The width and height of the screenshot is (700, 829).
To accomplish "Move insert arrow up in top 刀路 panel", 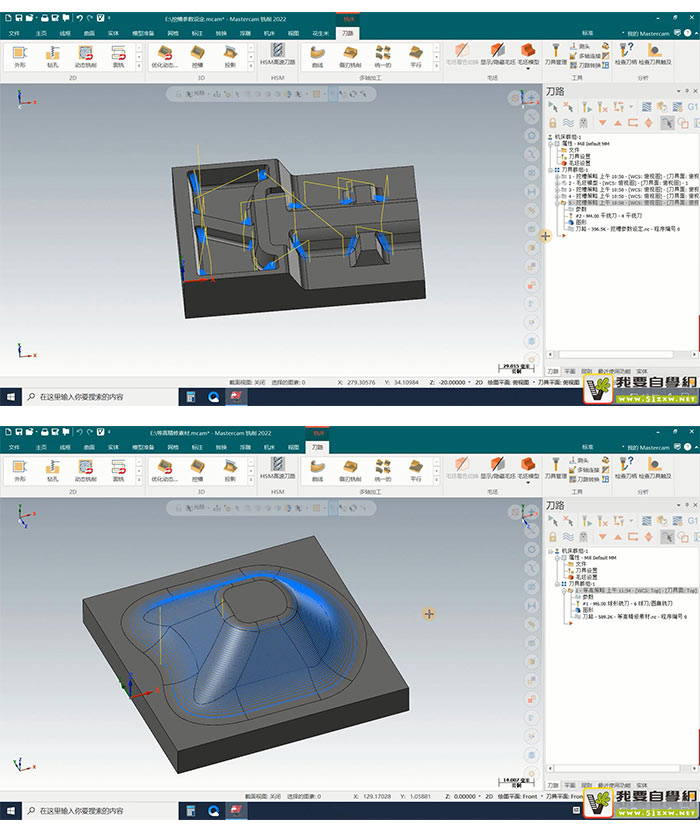I will point(618,123).
